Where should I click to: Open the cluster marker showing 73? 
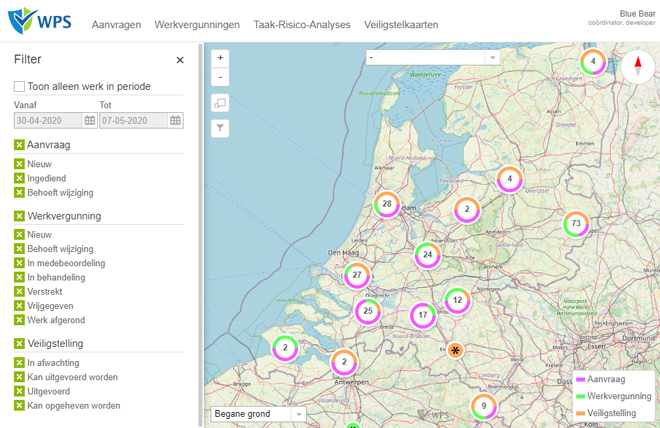pyautogui.click(x=576, y=223)
